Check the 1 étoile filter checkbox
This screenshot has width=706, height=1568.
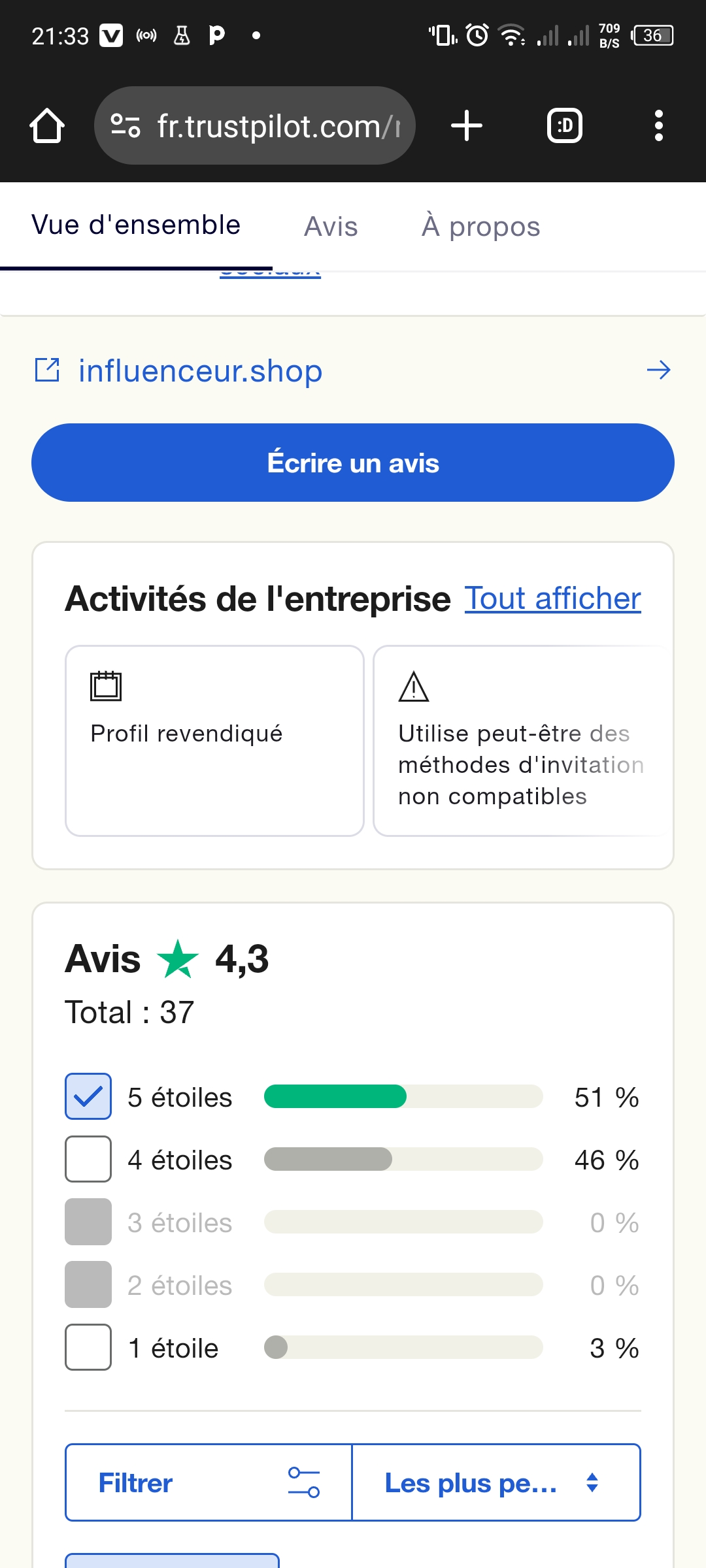click(88, 1347)
